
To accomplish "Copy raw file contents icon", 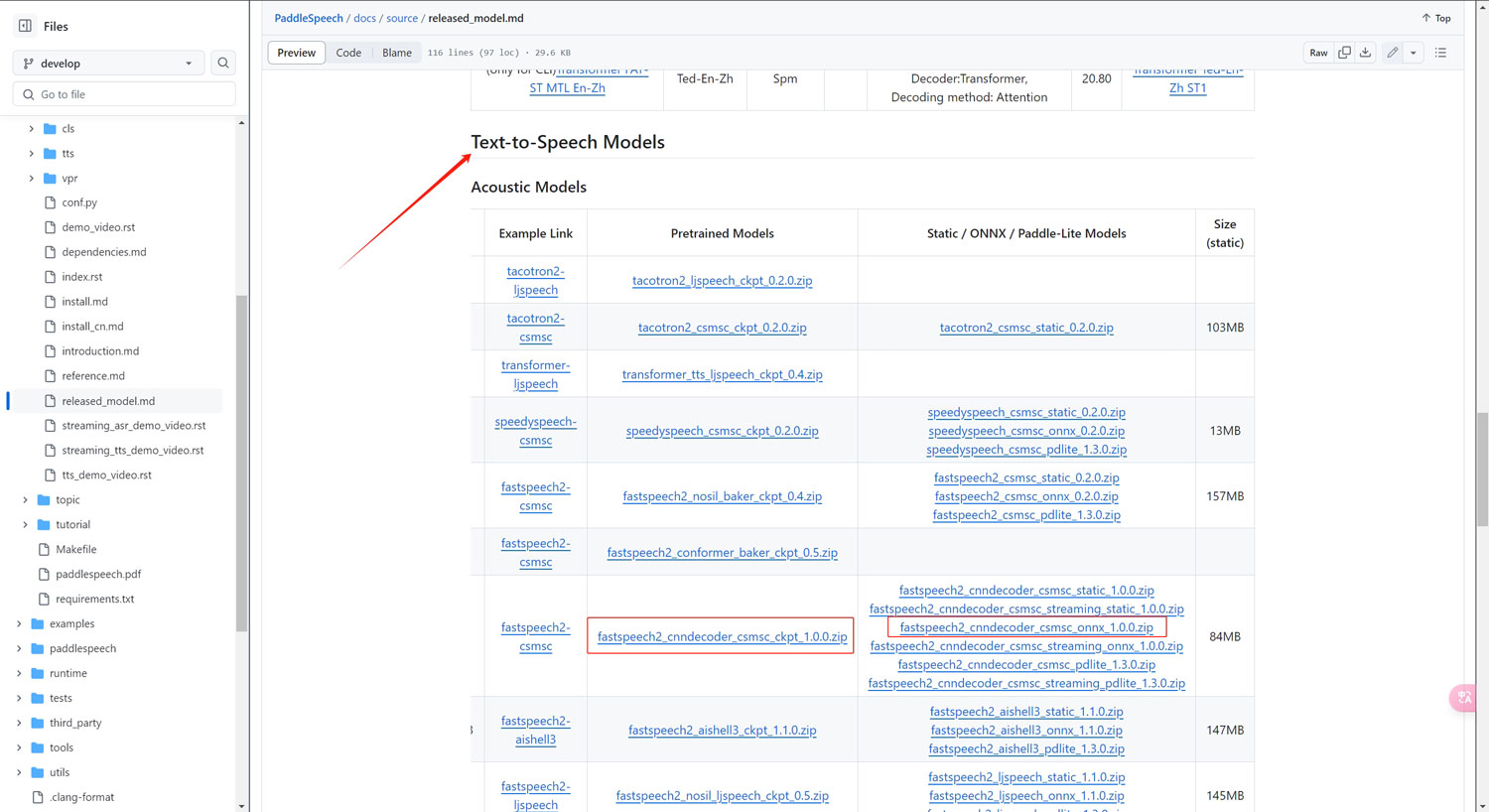I will (x=1344, y=53).
